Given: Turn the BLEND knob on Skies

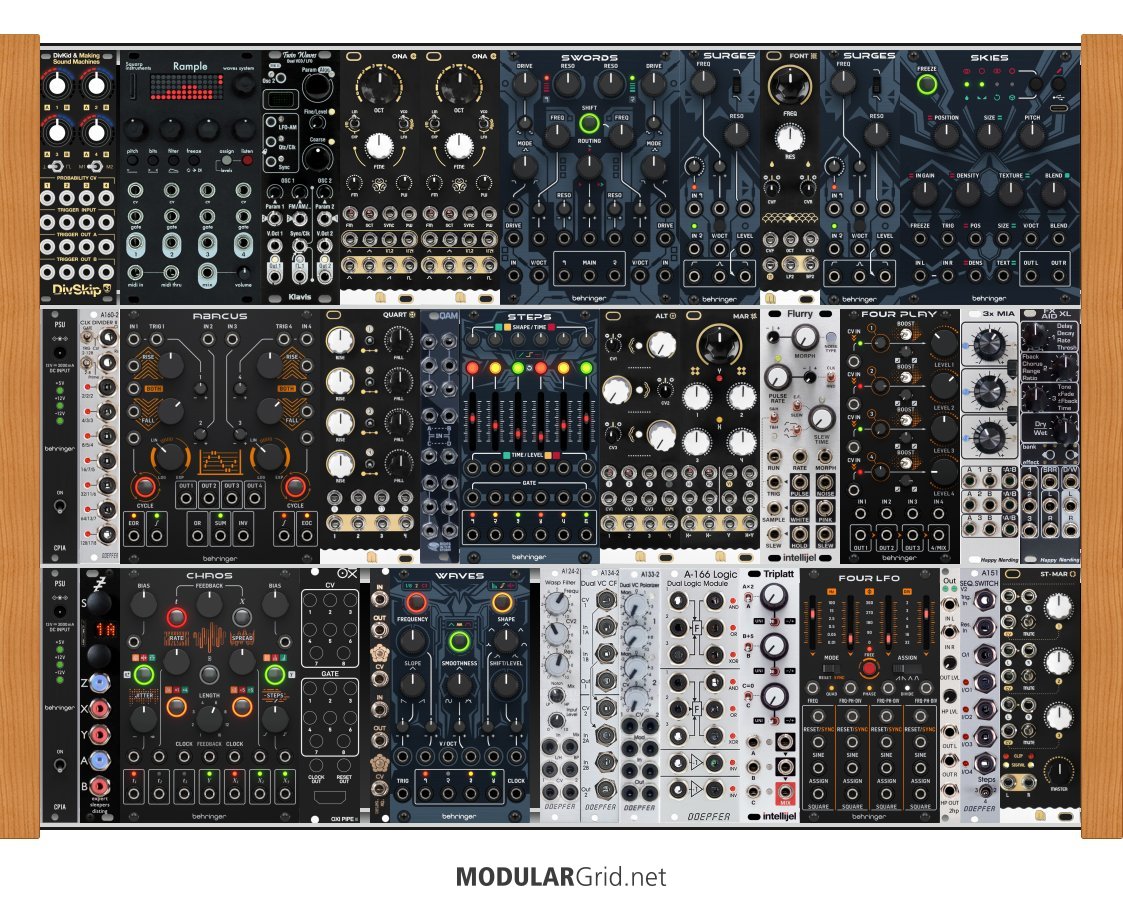Looking at the screenshot, I should (x=1053, y=193).
